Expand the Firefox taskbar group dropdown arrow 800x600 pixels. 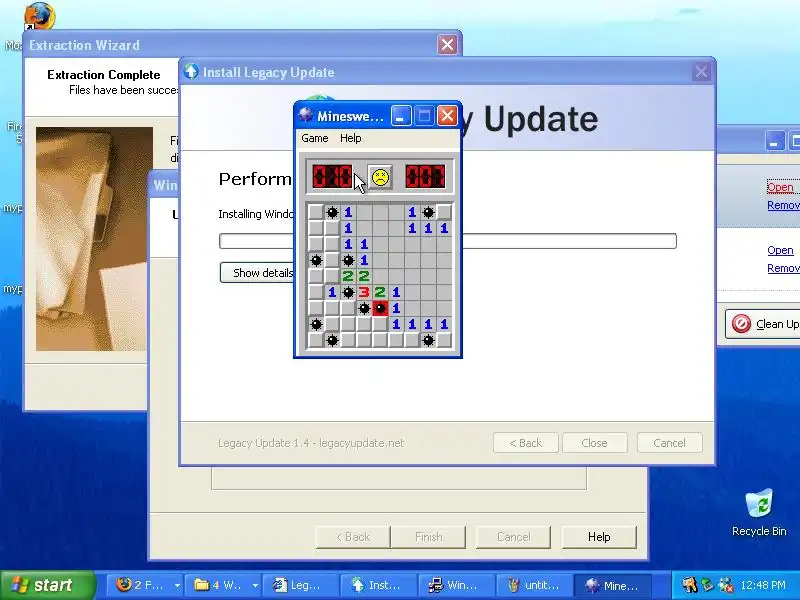177,585
